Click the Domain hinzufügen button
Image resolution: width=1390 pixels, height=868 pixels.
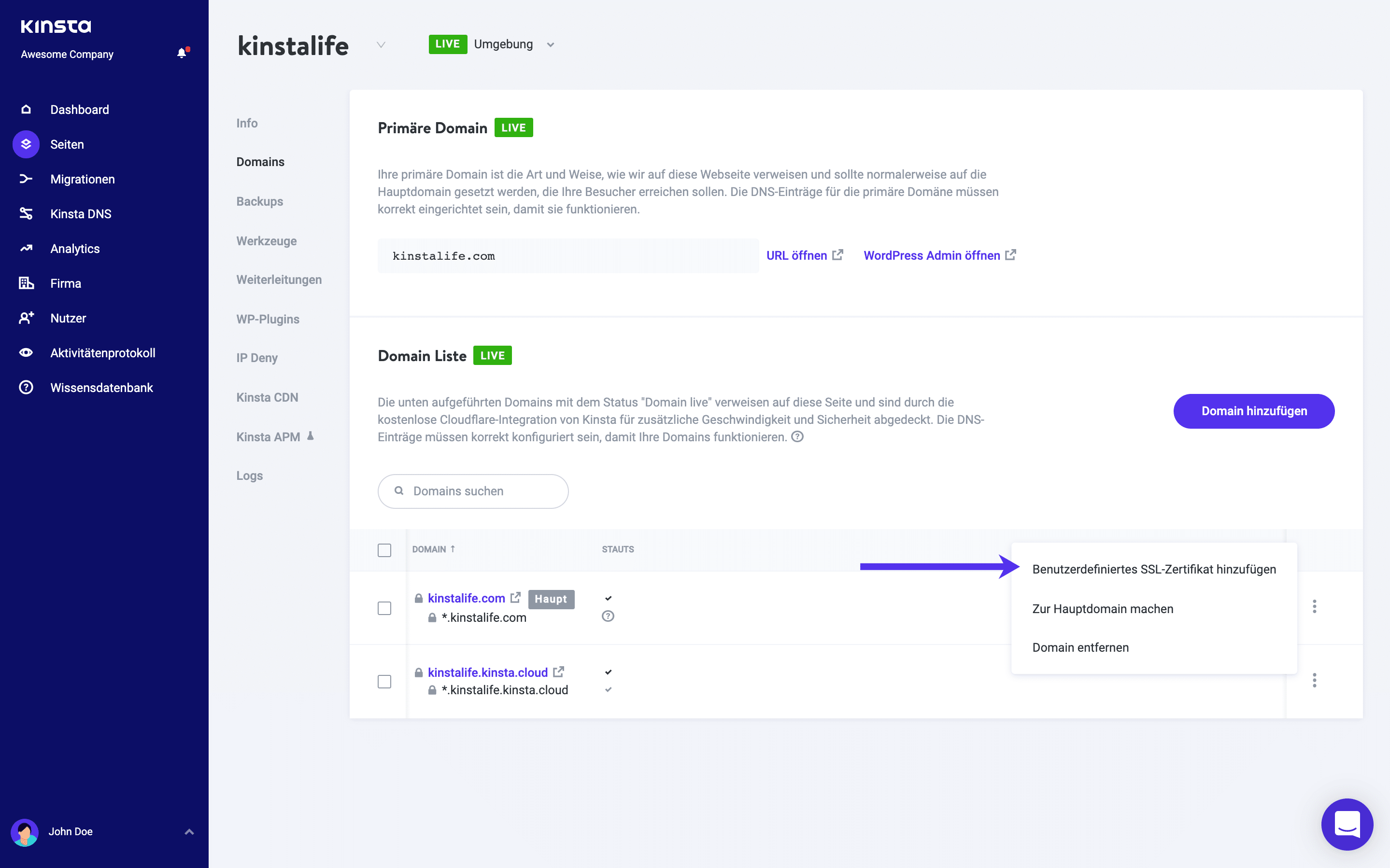pos(1253,411)
